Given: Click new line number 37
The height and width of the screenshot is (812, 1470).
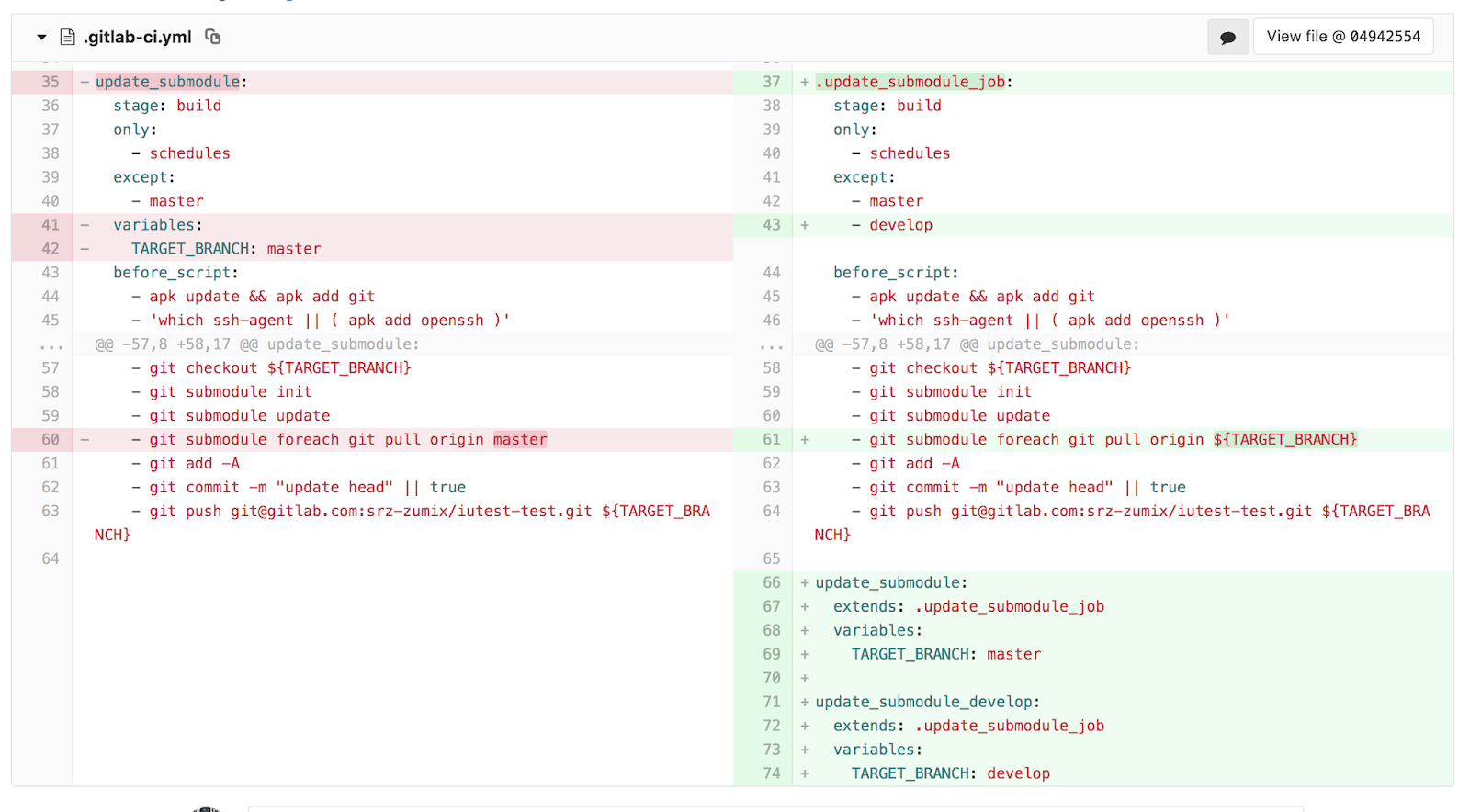Looking at the screenshot, I should 772,82.
